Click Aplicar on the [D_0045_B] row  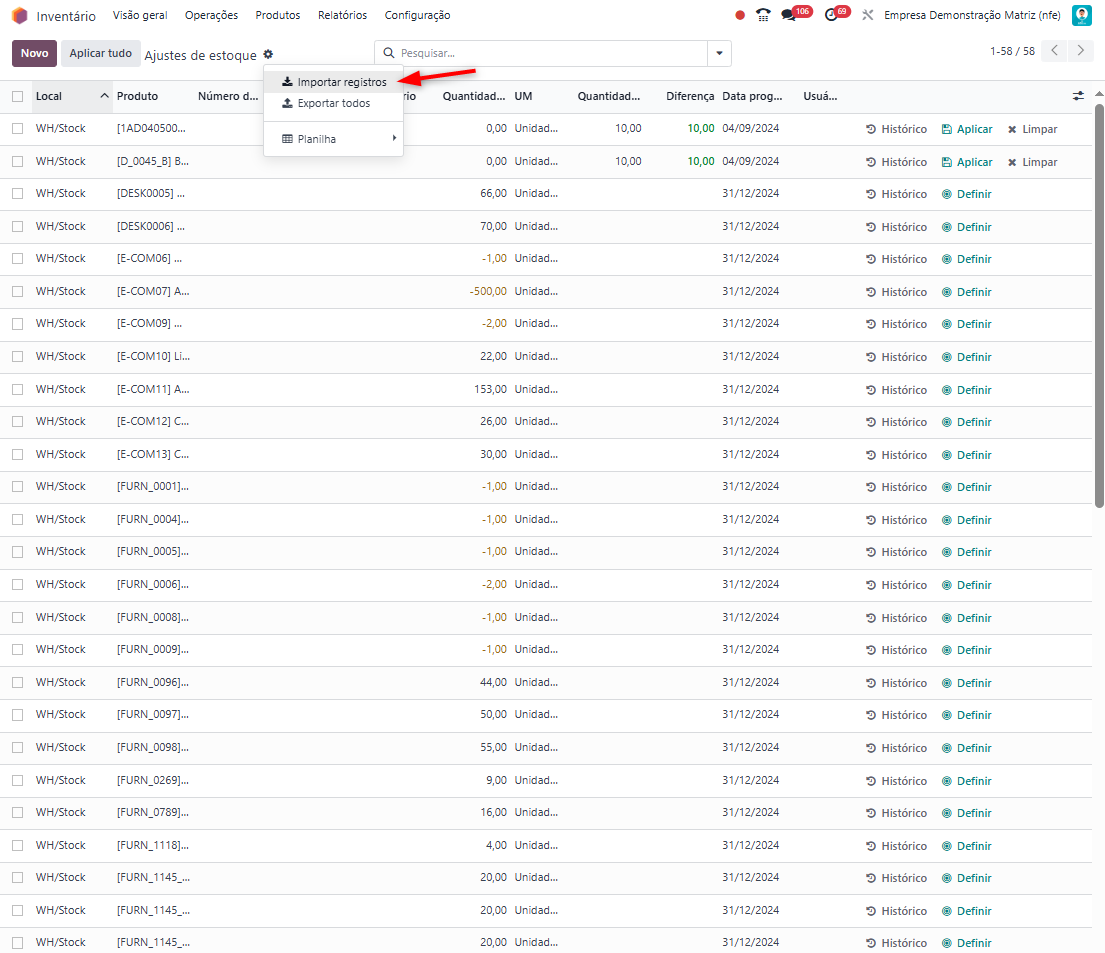967,162
